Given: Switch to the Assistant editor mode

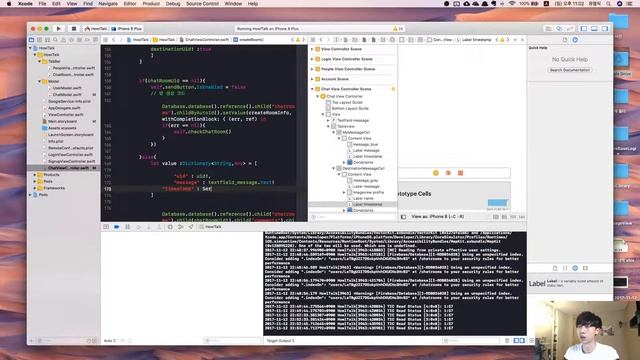Looking at the screenshot, I should pos(559,29).
